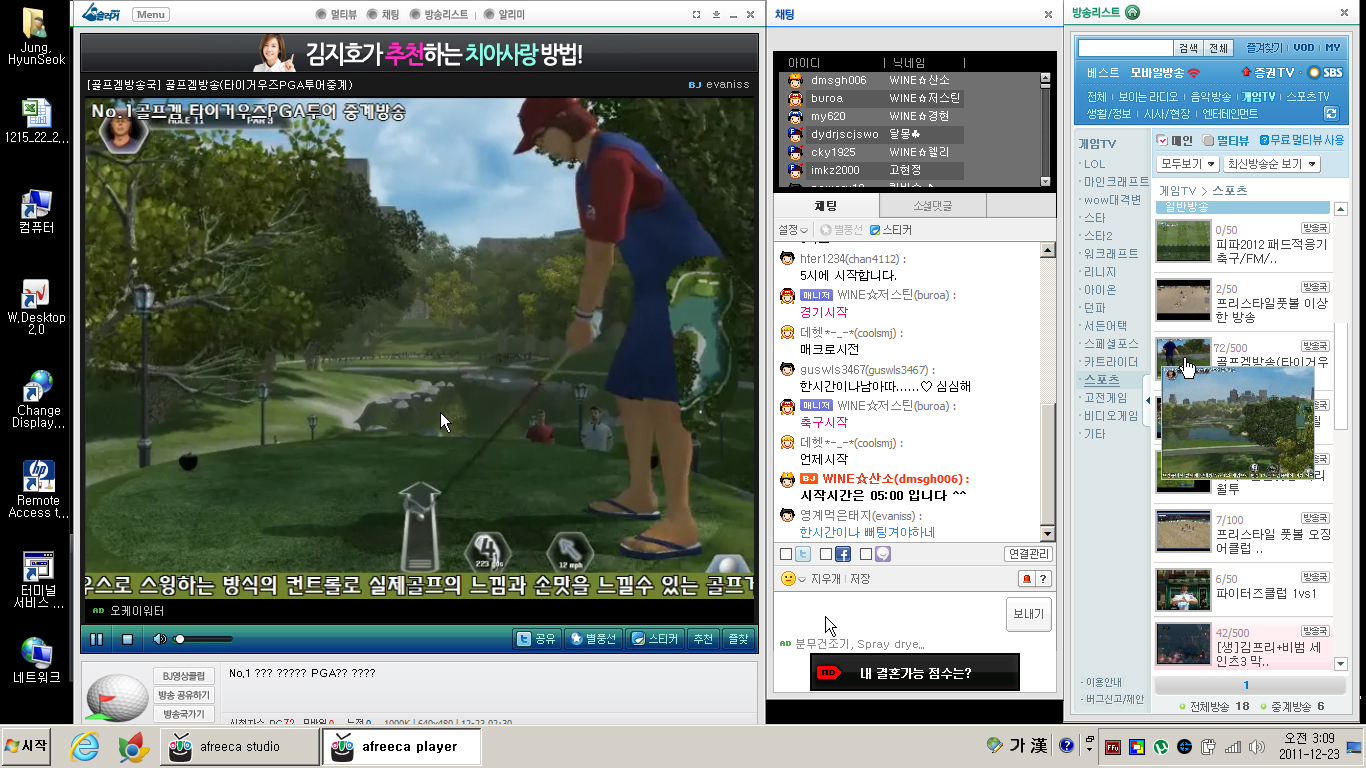Open the VOD link

click(x=1304, y=48)
